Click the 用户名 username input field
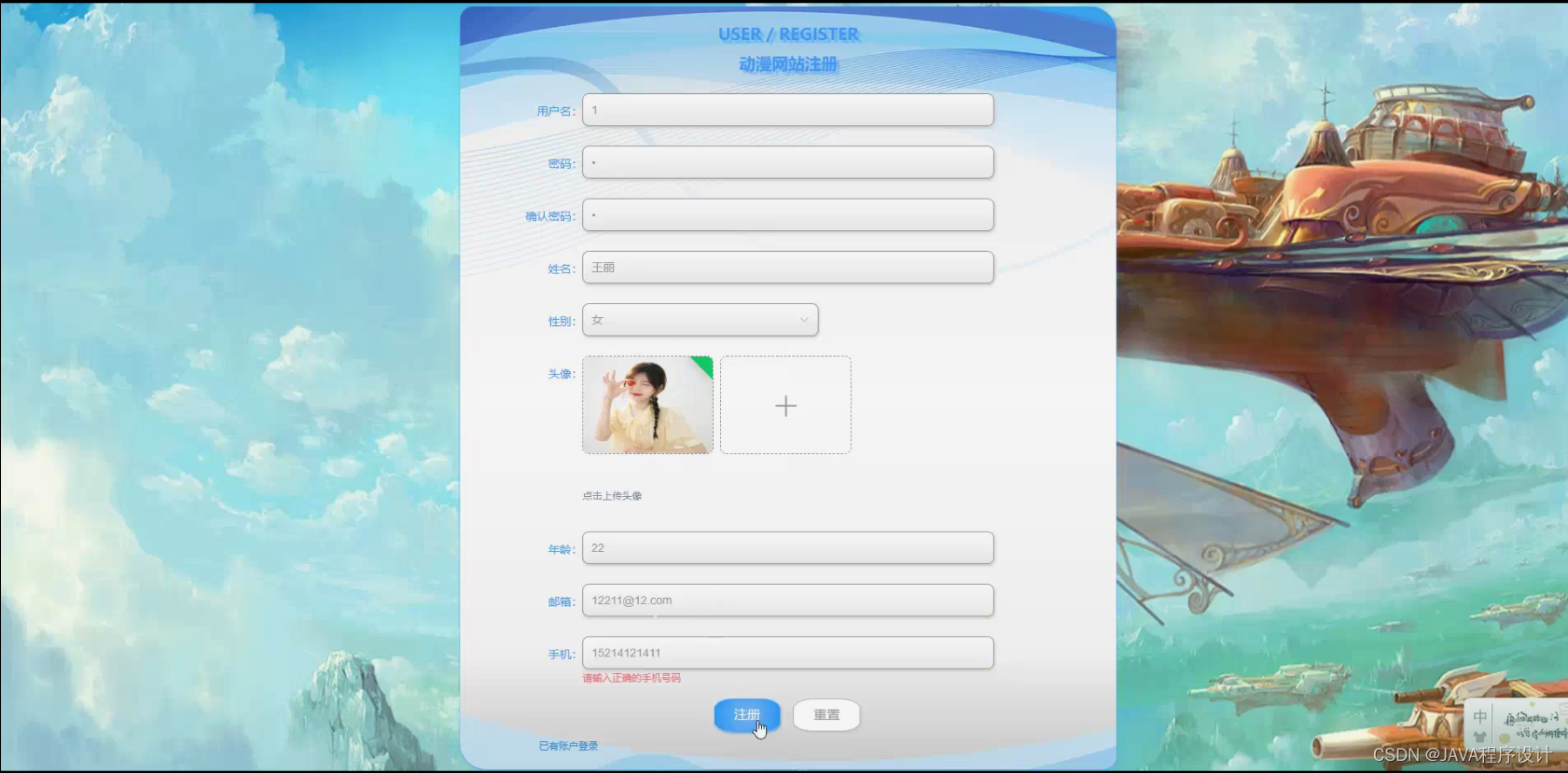The width and height of the screenshot is (1568, 773). [787, 110]
